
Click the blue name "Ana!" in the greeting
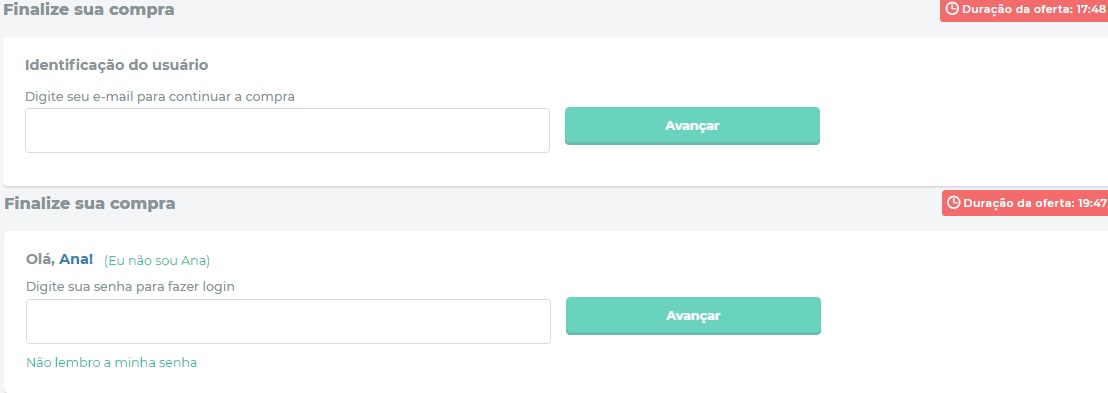coord(76,259)
